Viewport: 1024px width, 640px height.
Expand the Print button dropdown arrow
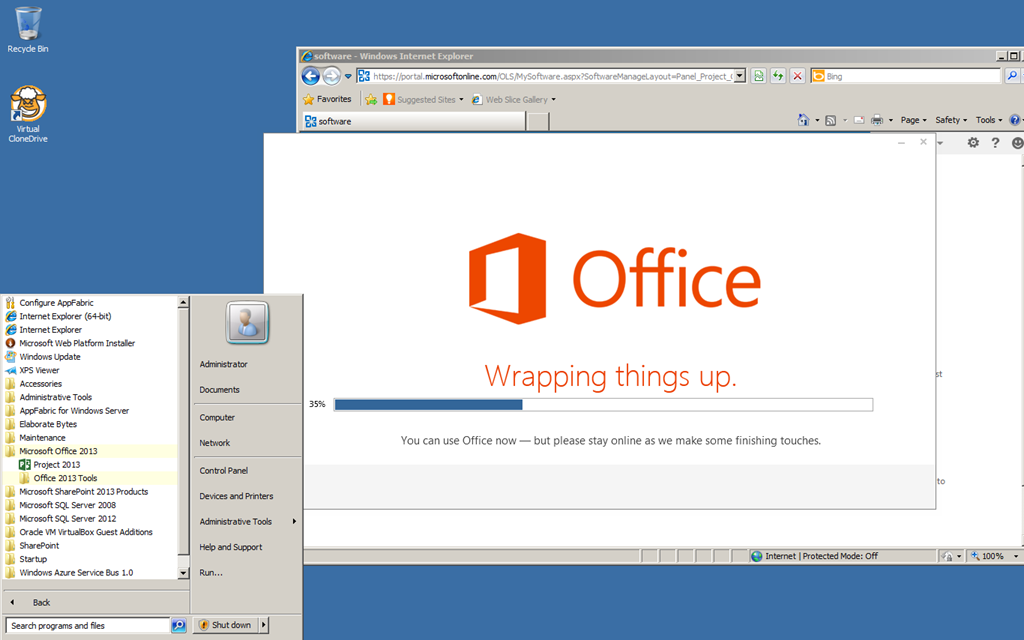pos(890,121)
